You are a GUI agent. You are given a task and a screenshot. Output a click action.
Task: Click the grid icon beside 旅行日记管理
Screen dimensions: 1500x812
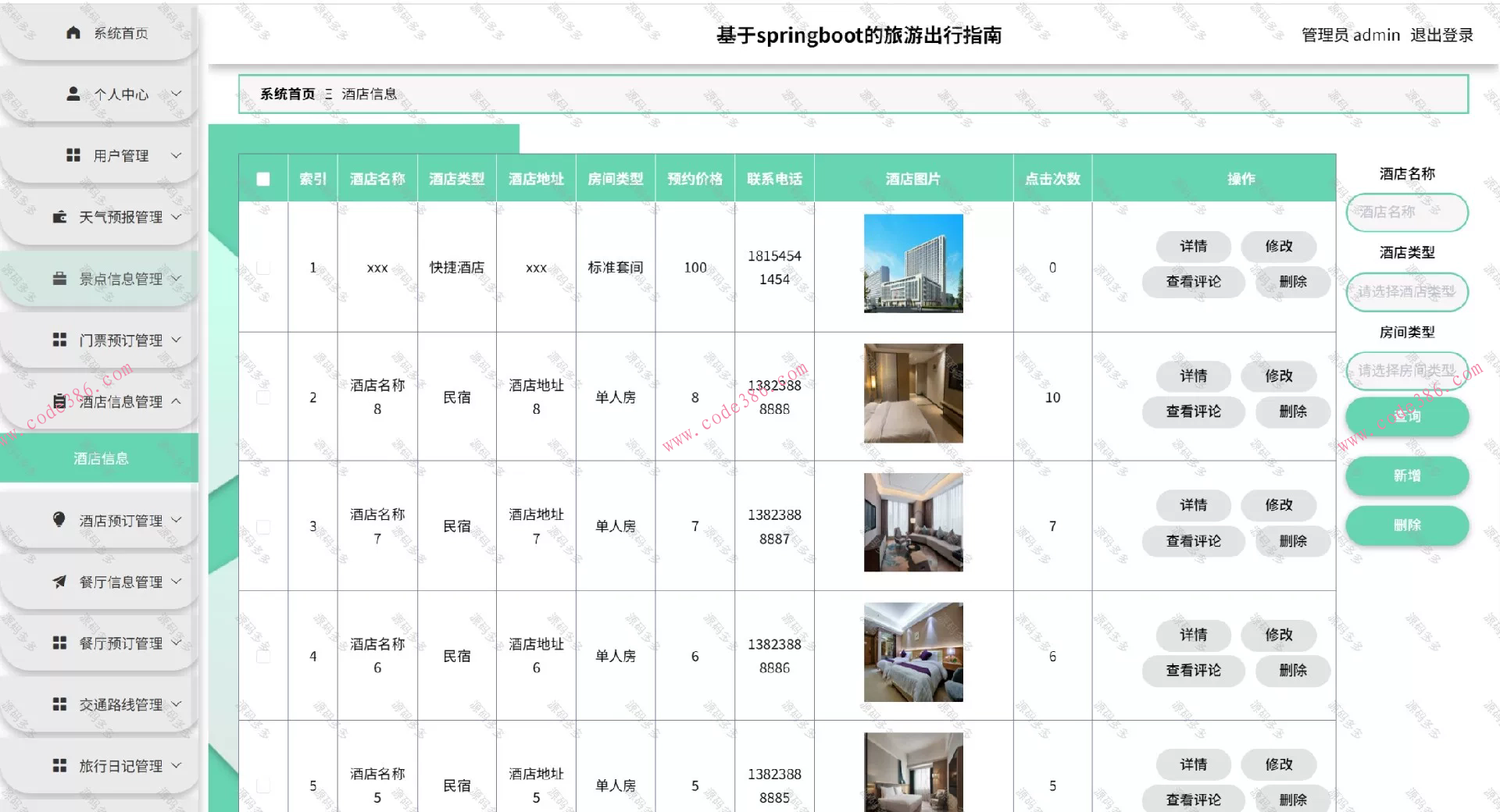59,766
